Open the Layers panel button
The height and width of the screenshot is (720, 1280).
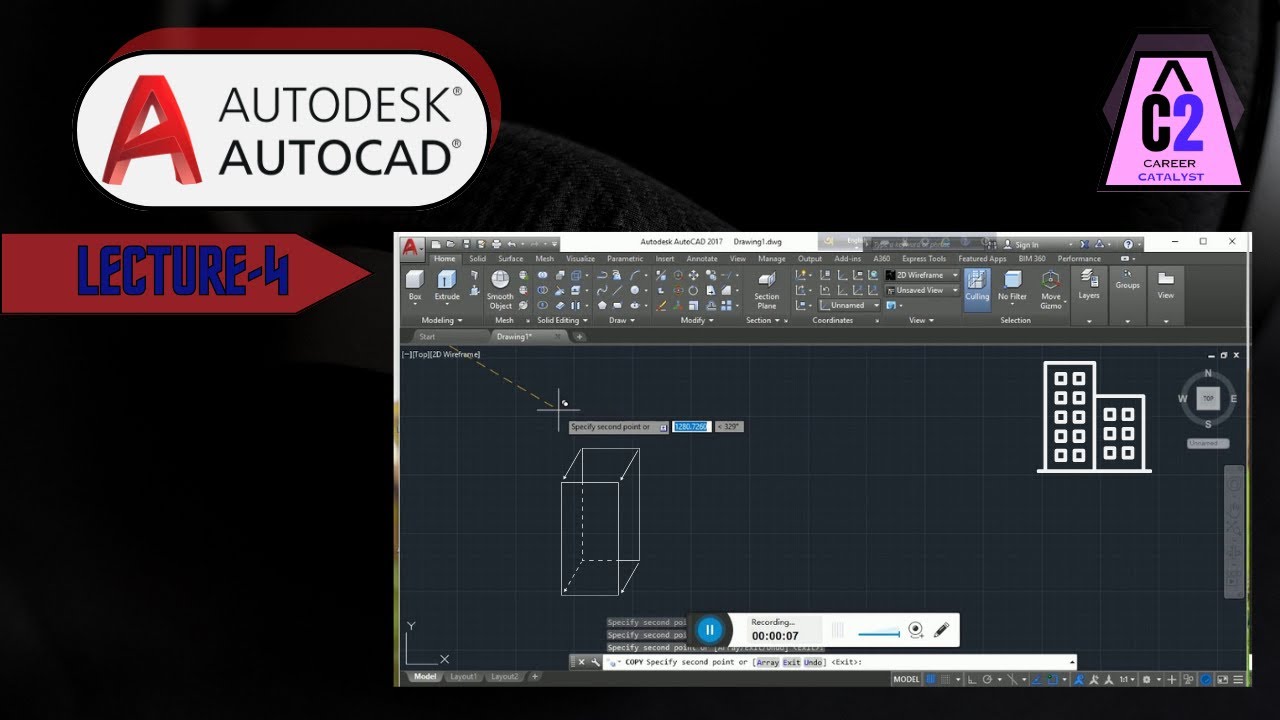pos(1089,284)
